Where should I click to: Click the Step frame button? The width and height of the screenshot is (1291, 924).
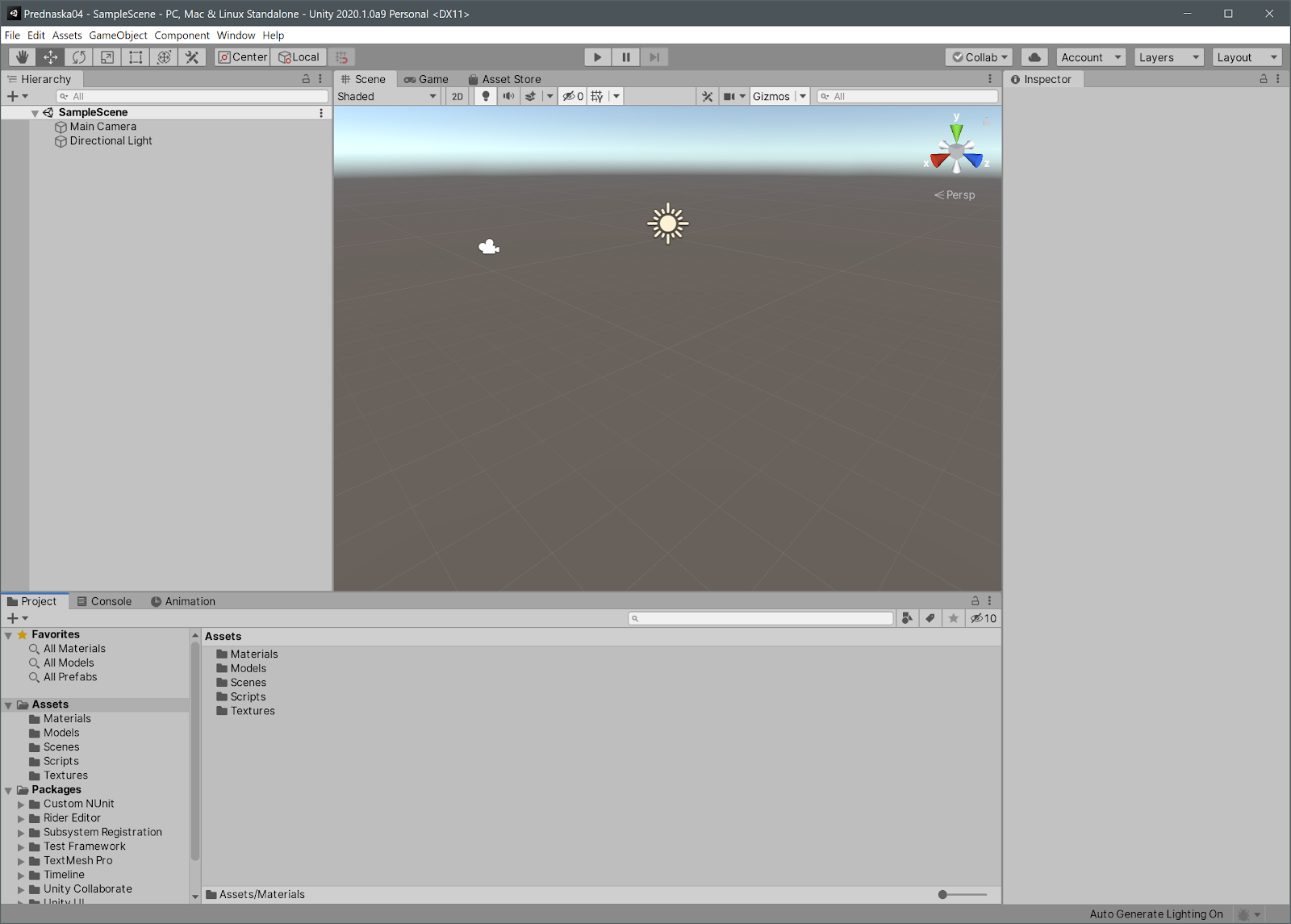click(x=654, y=57)
